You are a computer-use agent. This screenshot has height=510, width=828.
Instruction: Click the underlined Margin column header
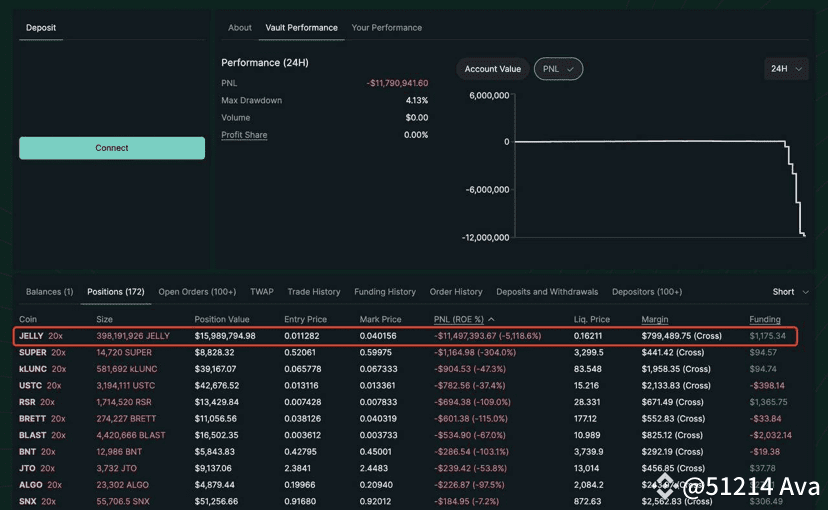coord(655,319)
